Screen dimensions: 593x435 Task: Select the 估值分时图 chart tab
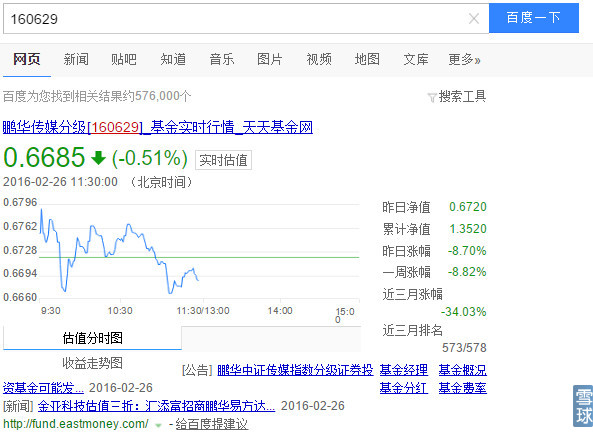pos(92,338)
